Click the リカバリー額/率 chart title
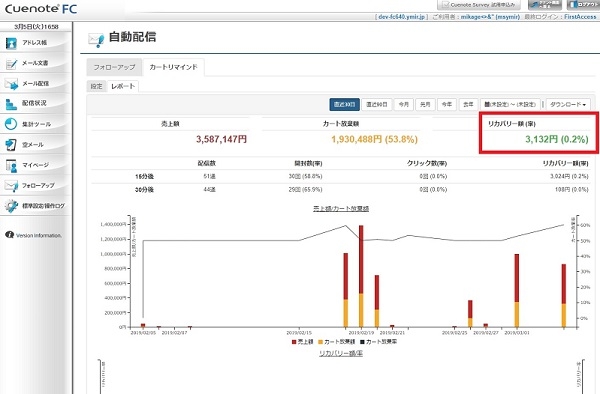 coord(341,353)
